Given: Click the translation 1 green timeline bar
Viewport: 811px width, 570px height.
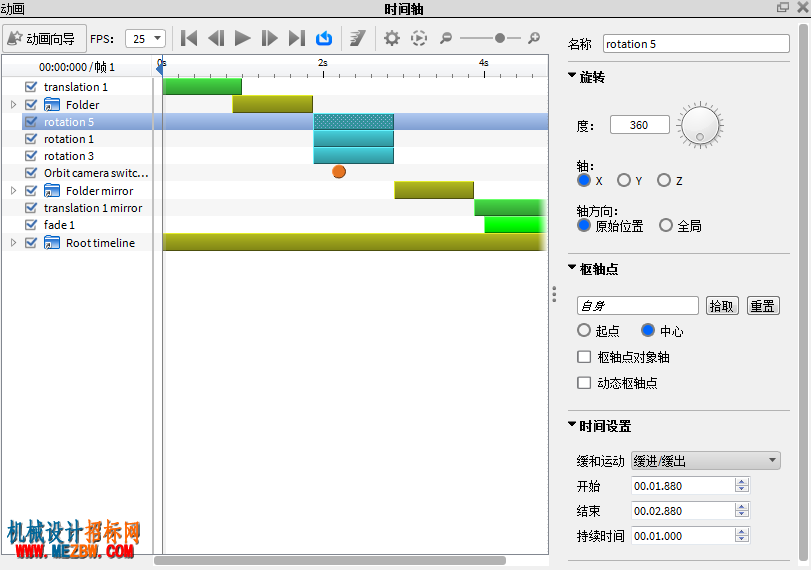Looking at the screenshot, I should pos(202,86).
